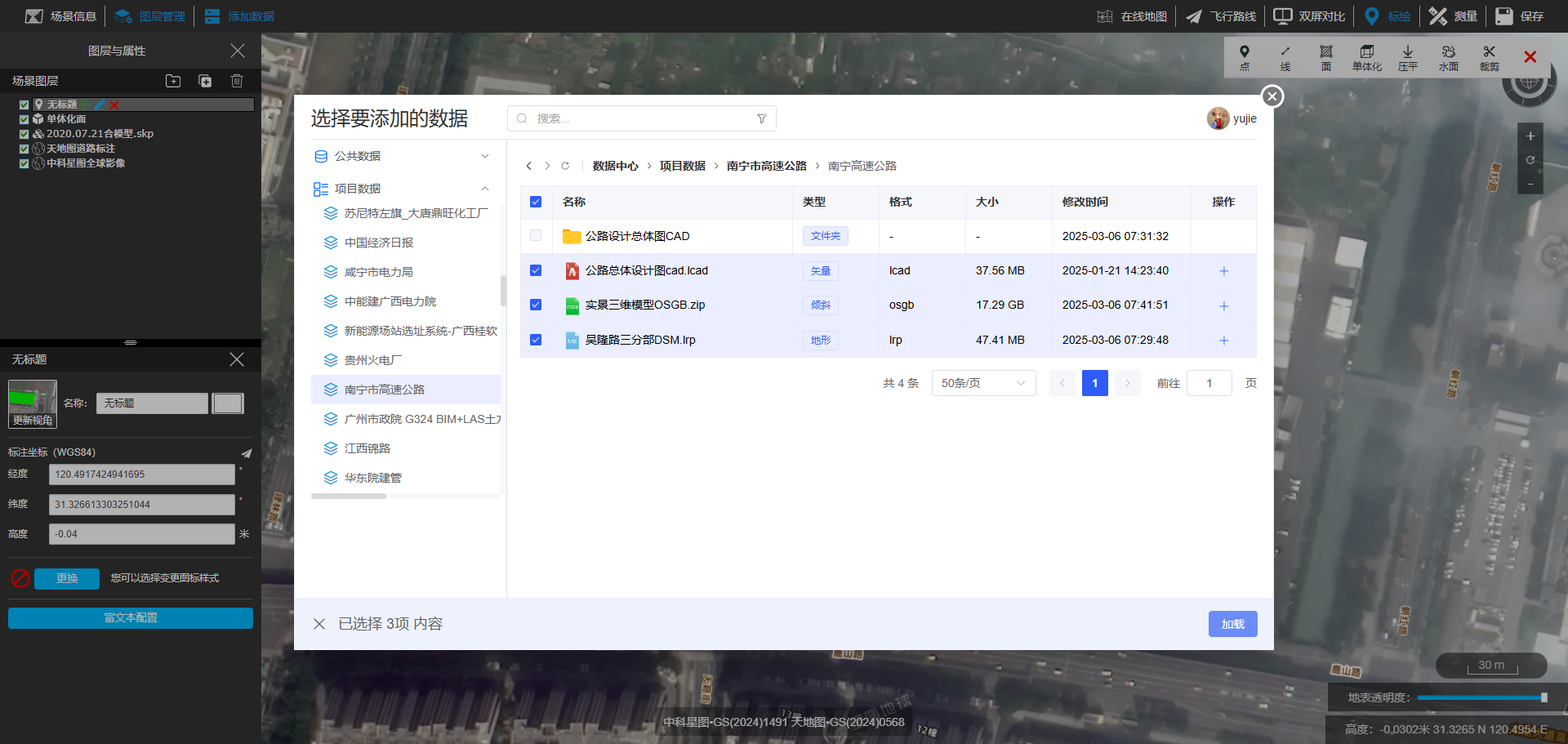
Task: Open the 在线地图 menu
Action: (x=1132, y=16)
